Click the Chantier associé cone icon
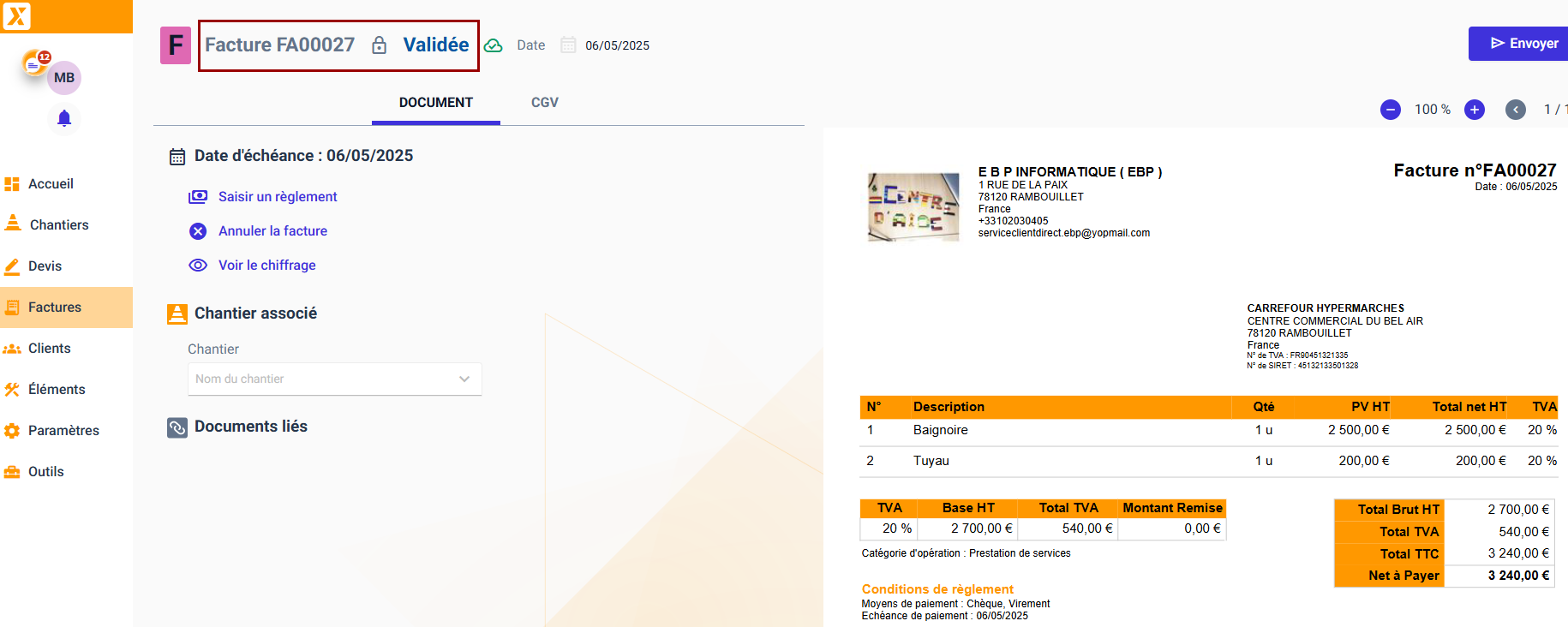Image resolution: width=1568 pixels, height=627 pixels. point(177,314)
